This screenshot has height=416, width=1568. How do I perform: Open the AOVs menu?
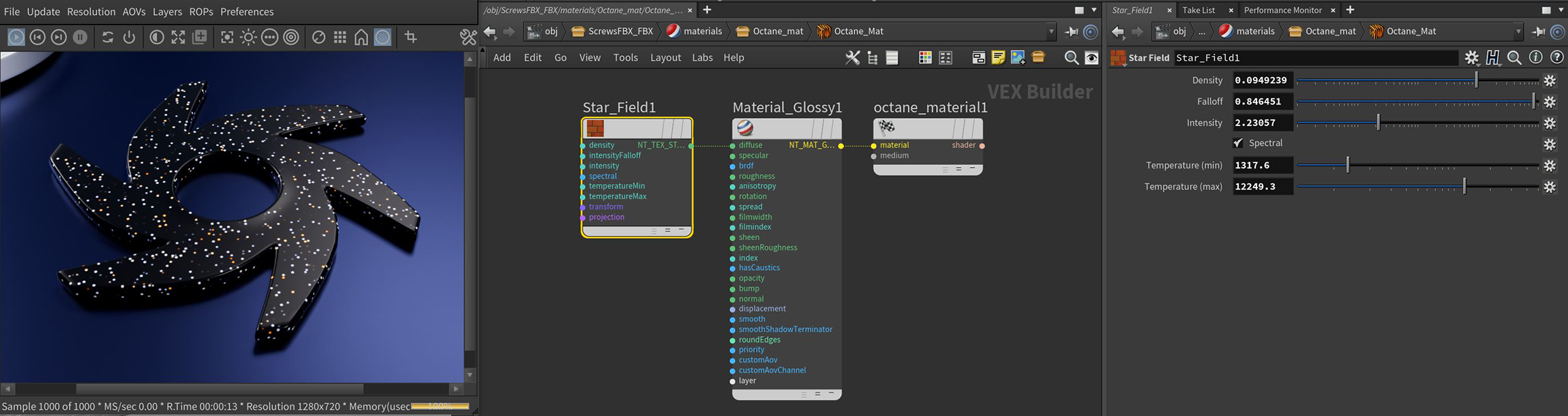click(134, 12)
